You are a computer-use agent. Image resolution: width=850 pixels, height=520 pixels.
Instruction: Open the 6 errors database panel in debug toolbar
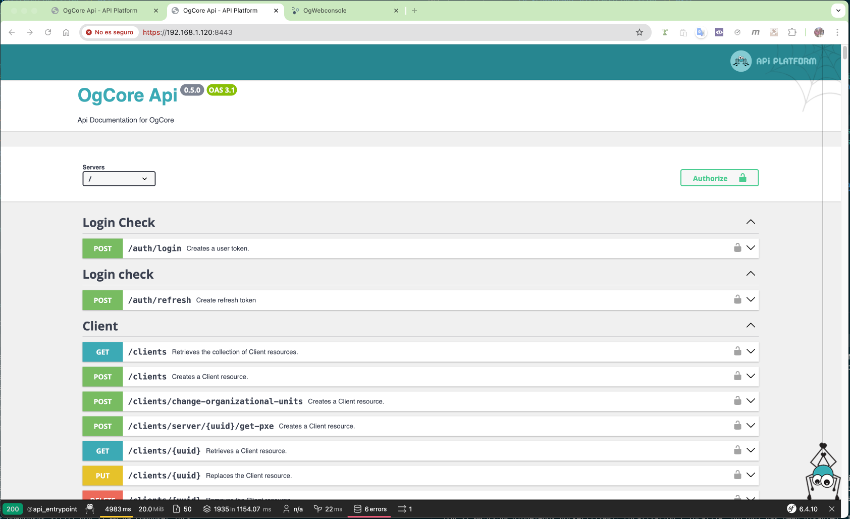point(369,509)
